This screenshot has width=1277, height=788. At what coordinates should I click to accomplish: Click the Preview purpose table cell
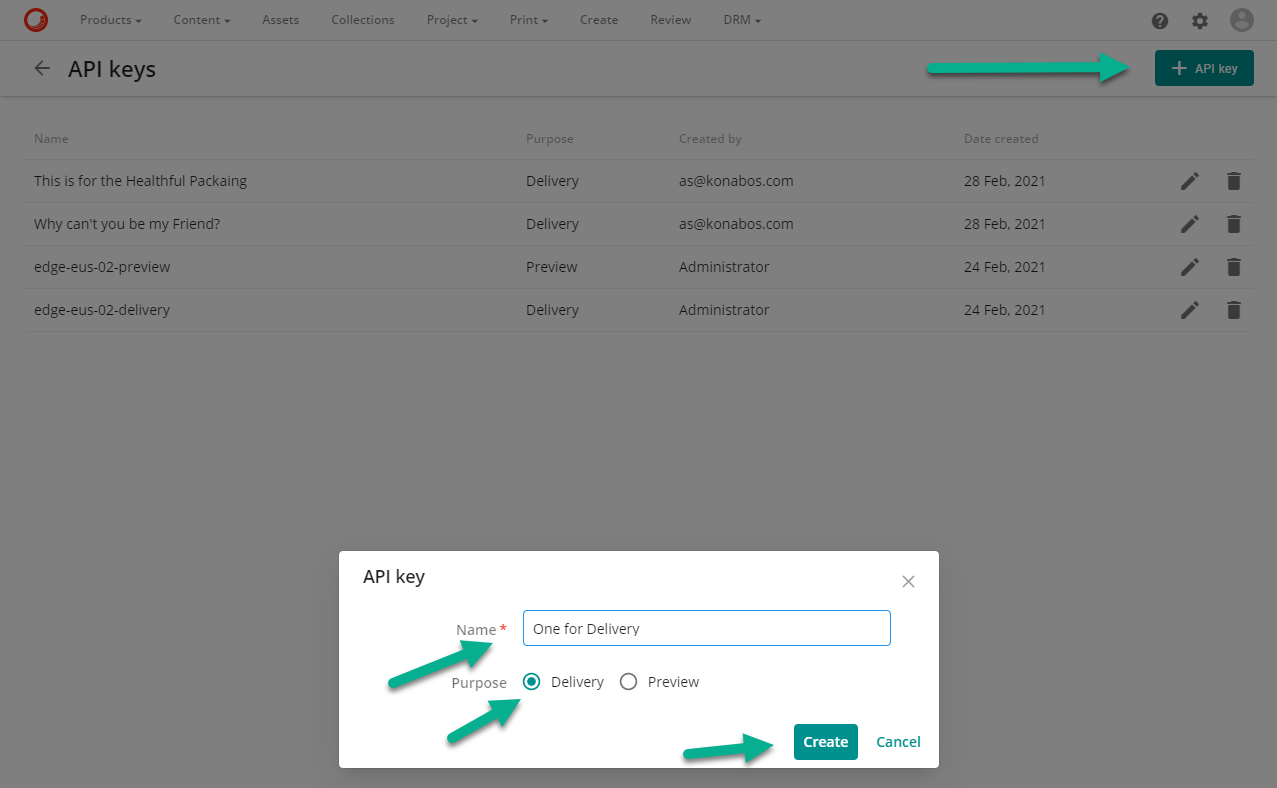point(552,267)
